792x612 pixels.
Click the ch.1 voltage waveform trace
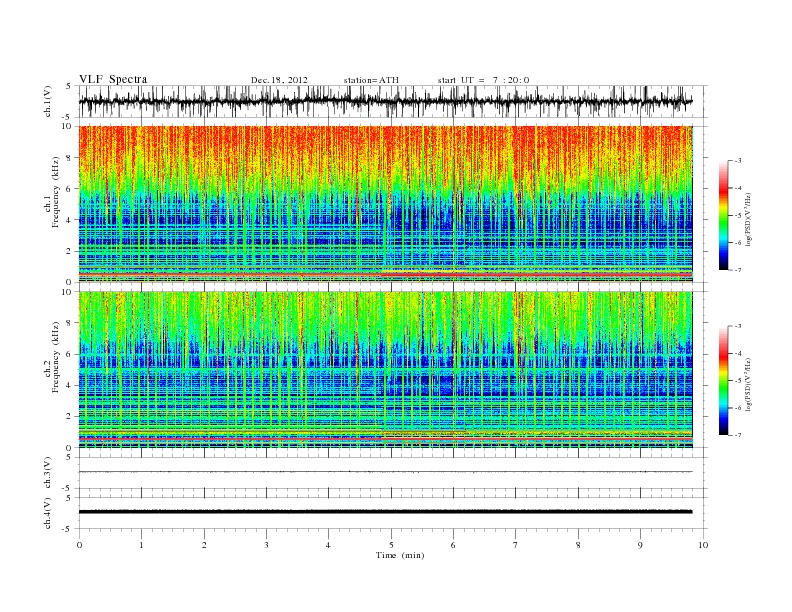tap(385, 101)
